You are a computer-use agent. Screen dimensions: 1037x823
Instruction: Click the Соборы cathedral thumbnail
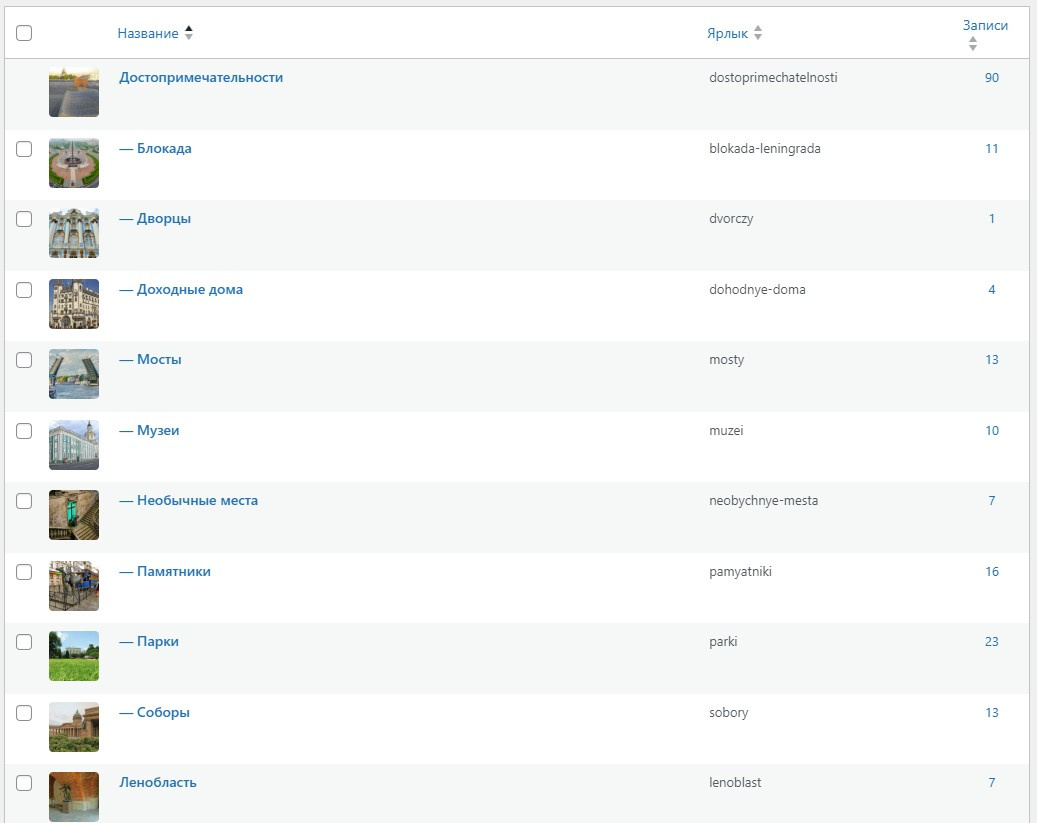(x=74, y=727)
